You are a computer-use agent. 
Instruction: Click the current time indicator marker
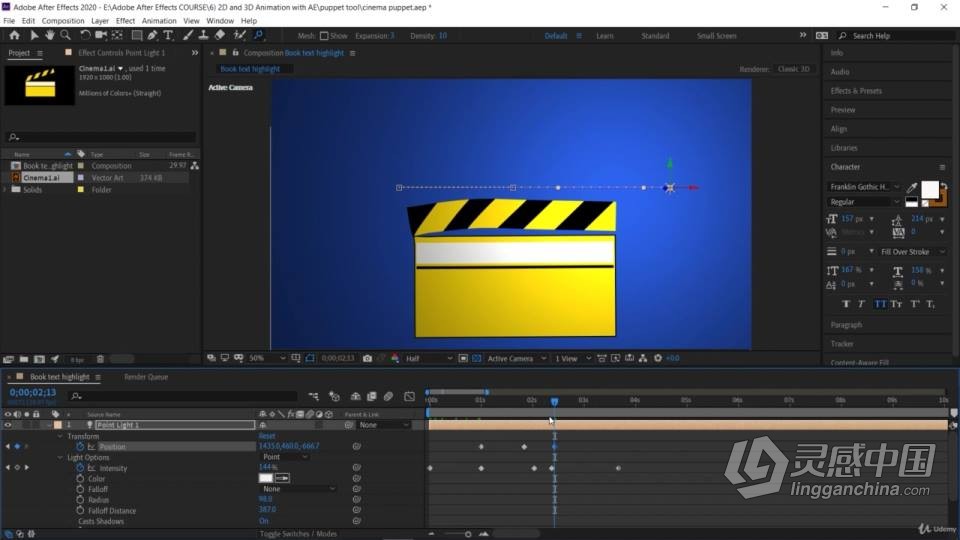555,402
